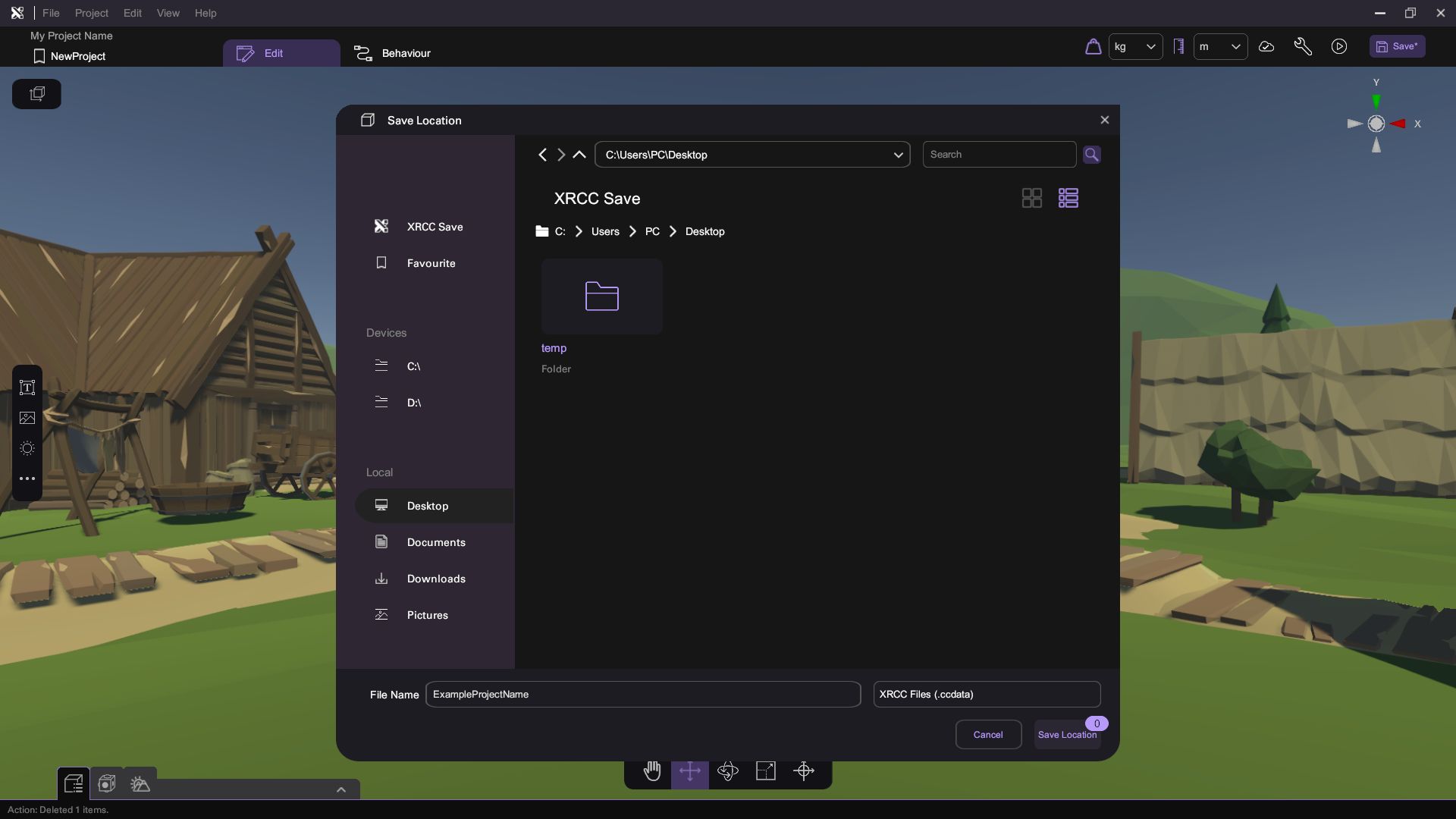1456x819 pixels.
Task: Click the cloud upload icon
Action: (1266, 47)
